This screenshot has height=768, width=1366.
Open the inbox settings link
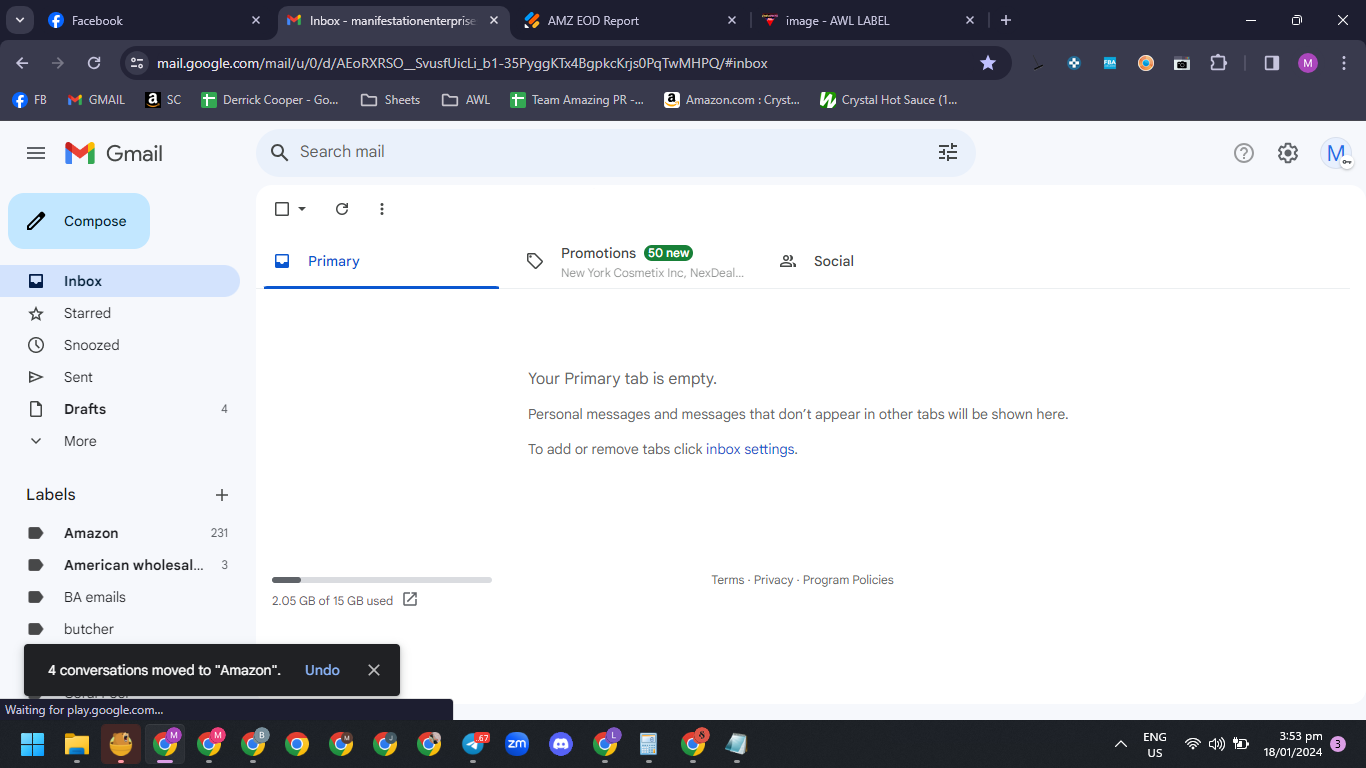point(750,449)
